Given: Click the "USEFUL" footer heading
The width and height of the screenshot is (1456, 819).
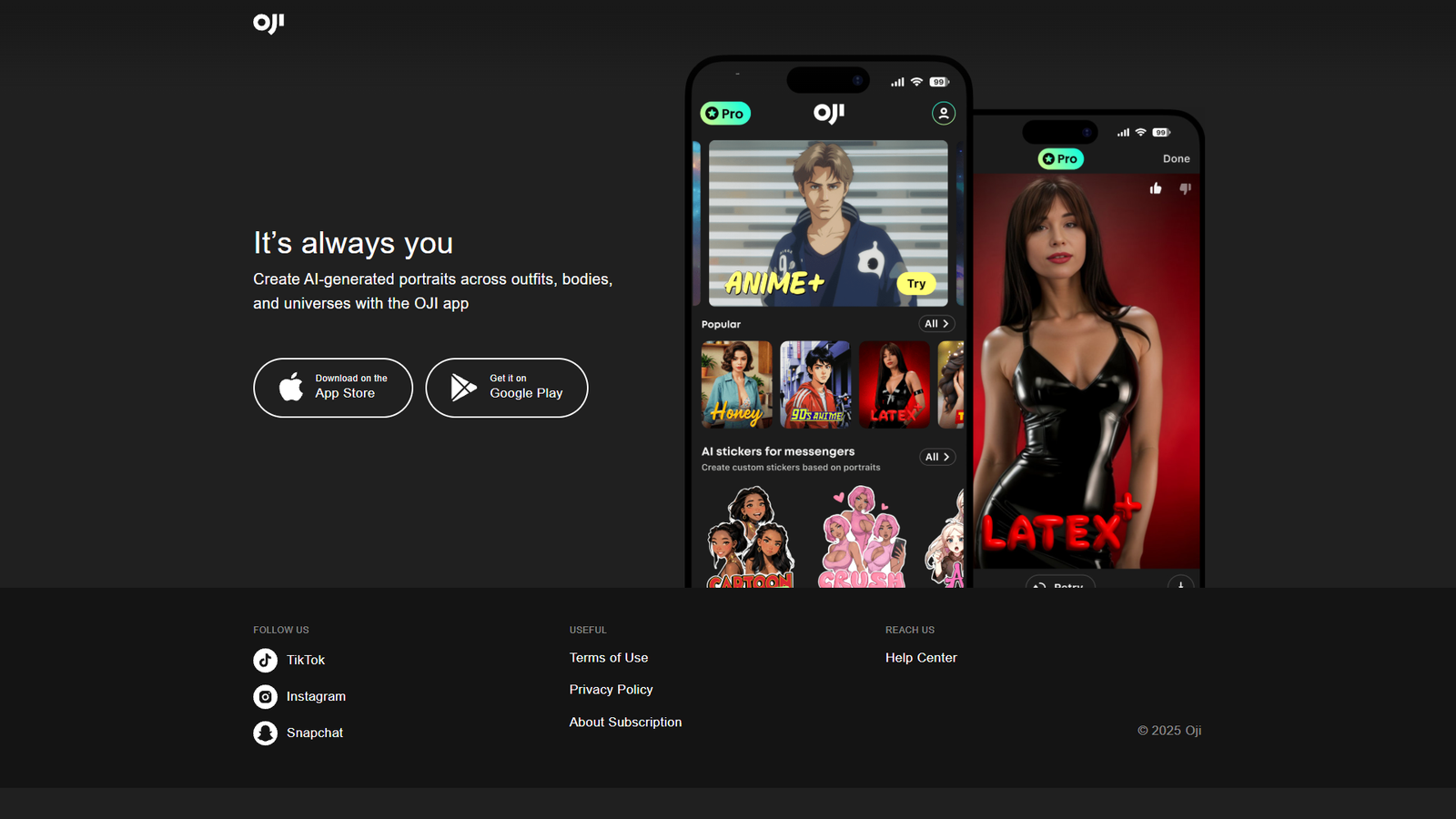Looking at the screenshot, I should (588, 630).
